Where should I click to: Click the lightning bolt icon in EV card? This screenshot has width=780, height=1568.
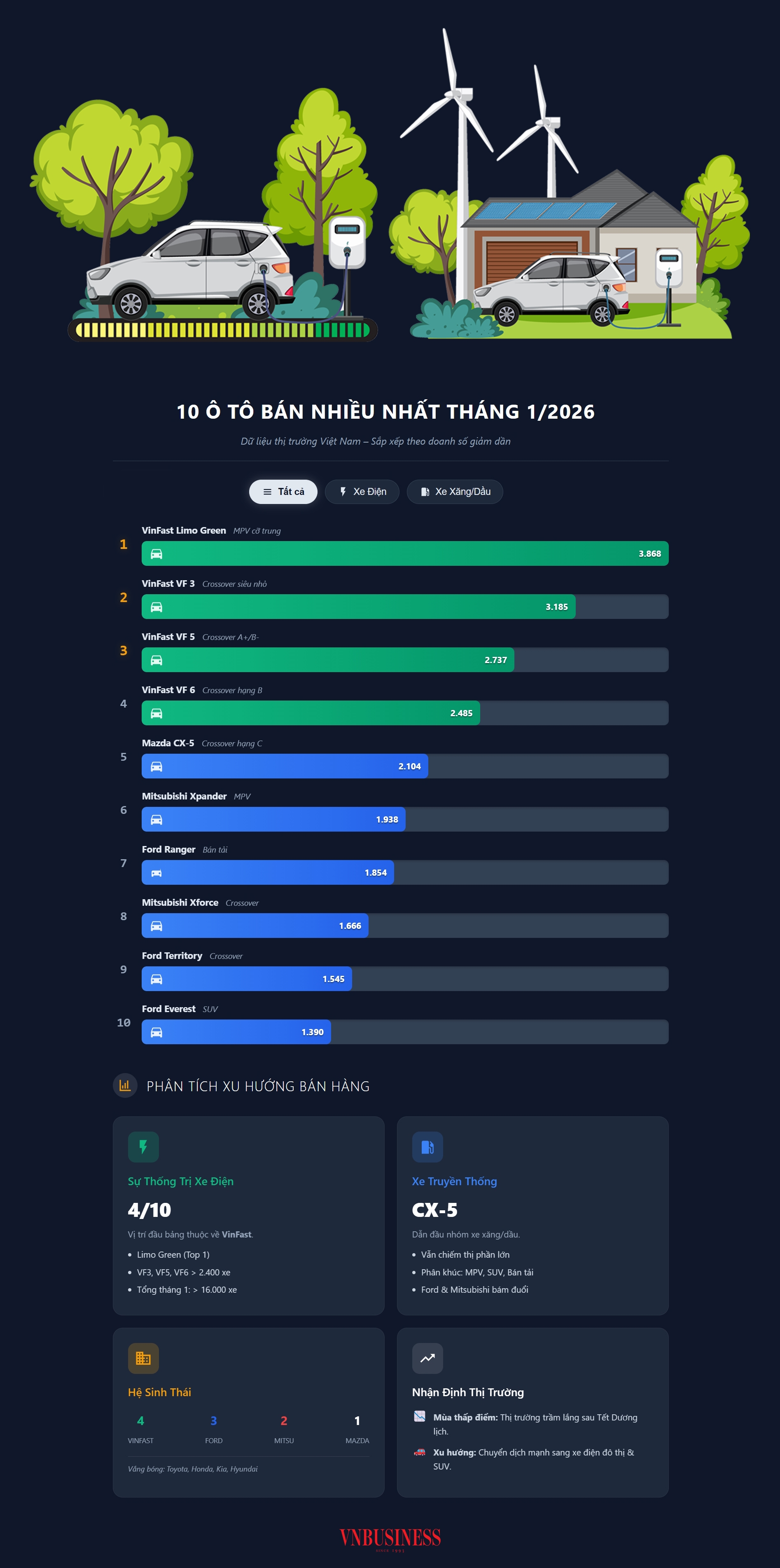(x=143, y=1147)
